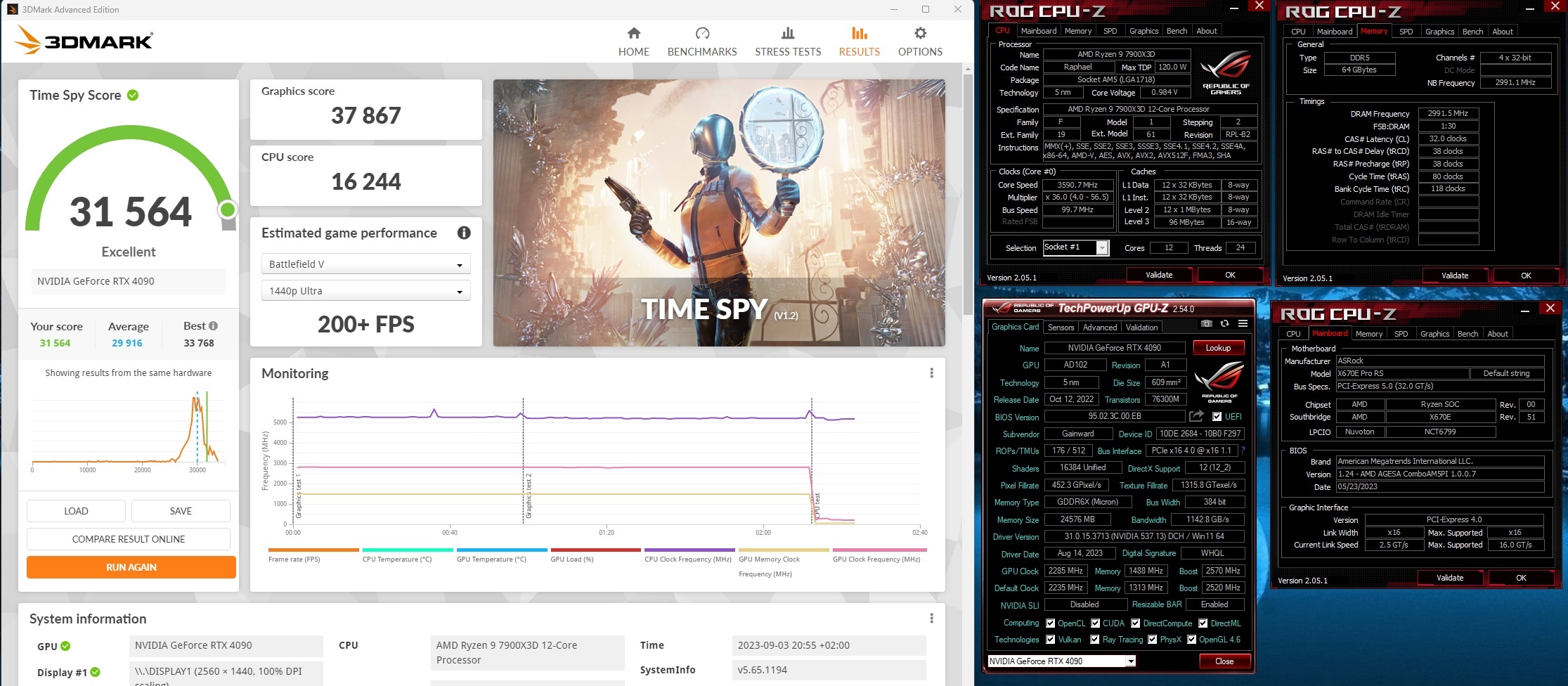Toggle the UEFI checkbox in GPU-Z
Viewport: 1568px width, 686px height.
[x=1217, y=417]
